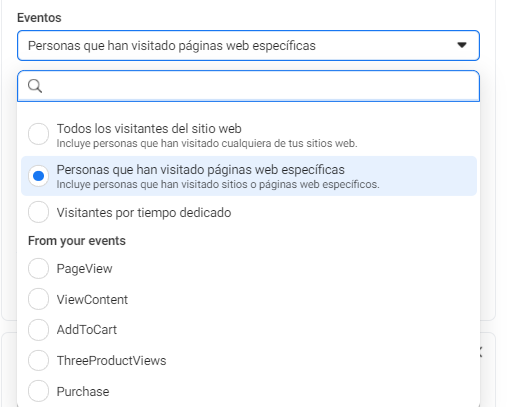The width and height of the screenshot is (508, 407).
Task: Click Visitantes por tiempo dedicado label text
Action: pyautogui.click(x=144, y=213)
